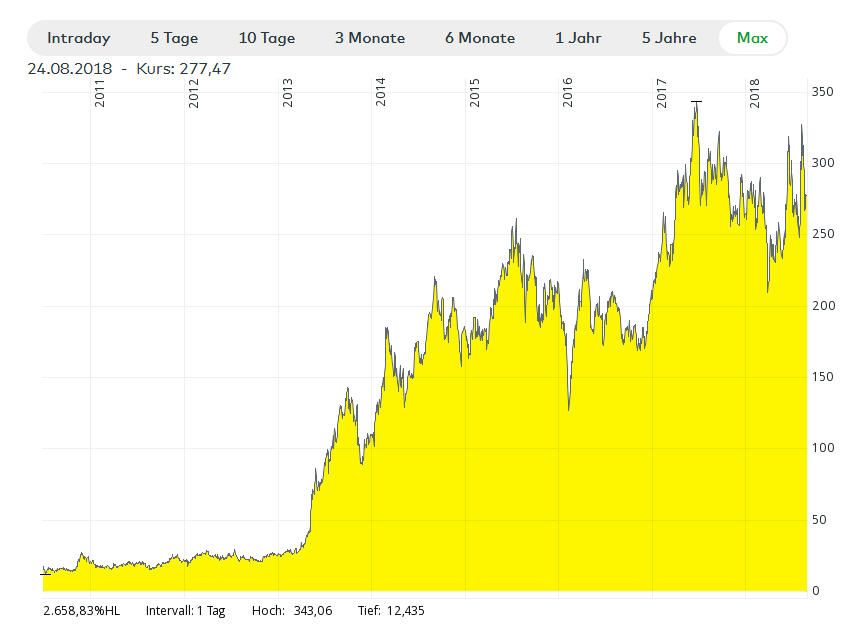841x628 pixels.
Task: Click the 150 price axis value
Action: point(823,376)
